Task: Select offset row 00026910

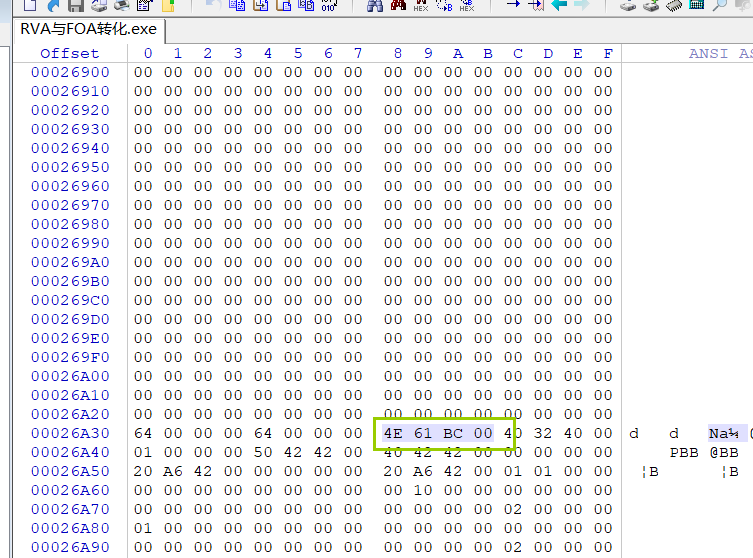Action: [71, 91]
